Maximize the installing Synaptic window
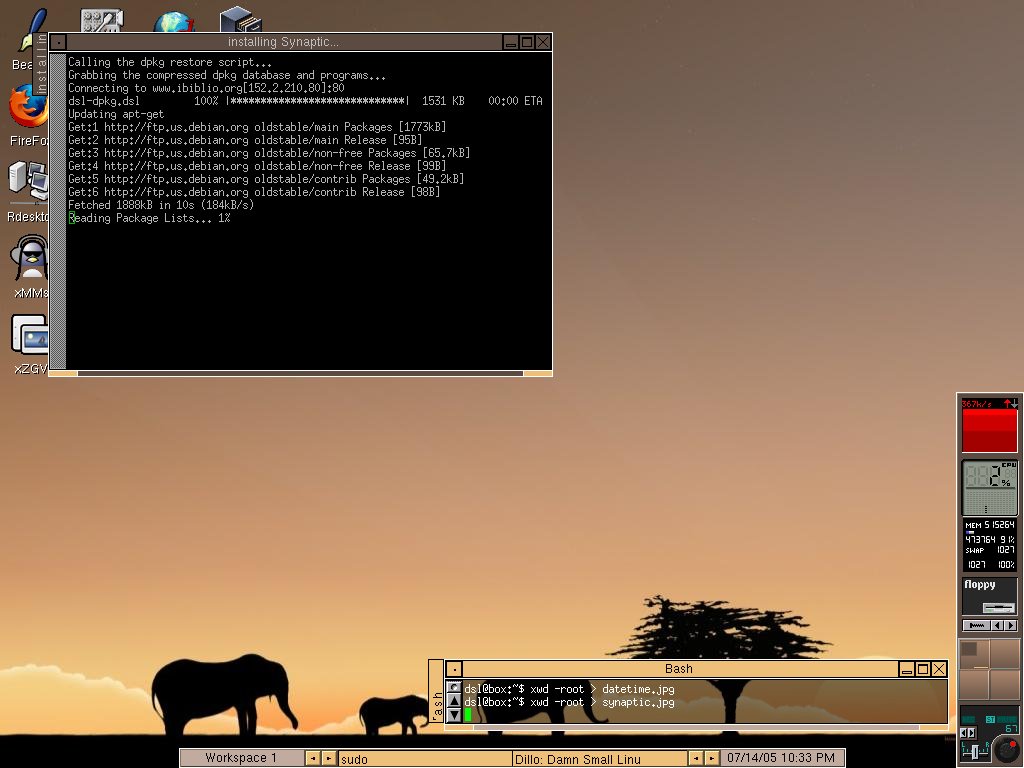 pos(527,42)
